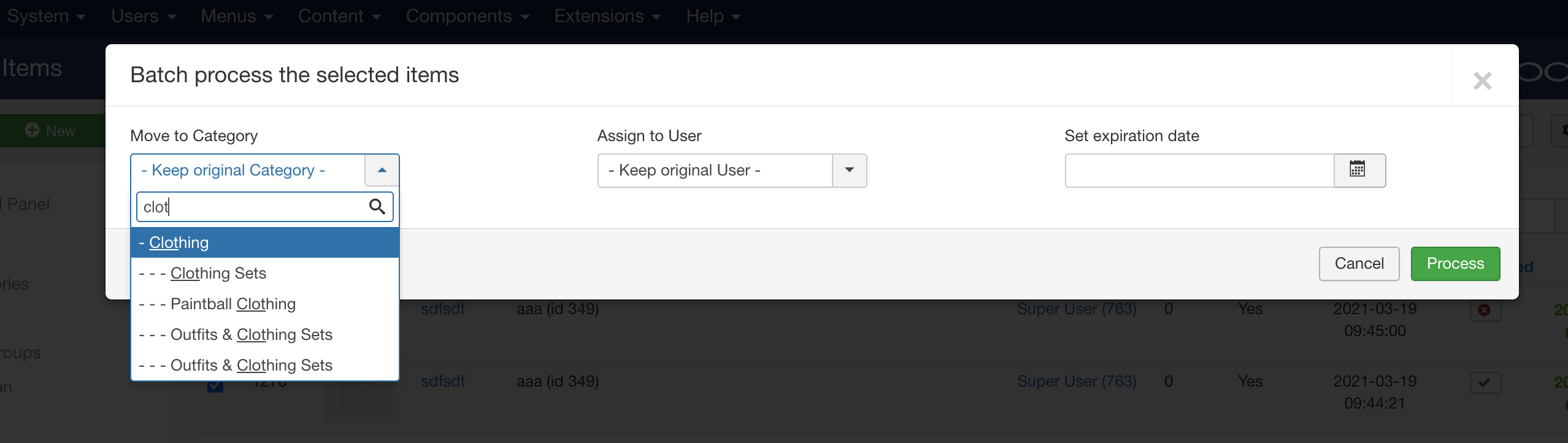Pick the Paintball Clothing option
The height and width of the screenshot is (443, 1568).
(265, 304)
